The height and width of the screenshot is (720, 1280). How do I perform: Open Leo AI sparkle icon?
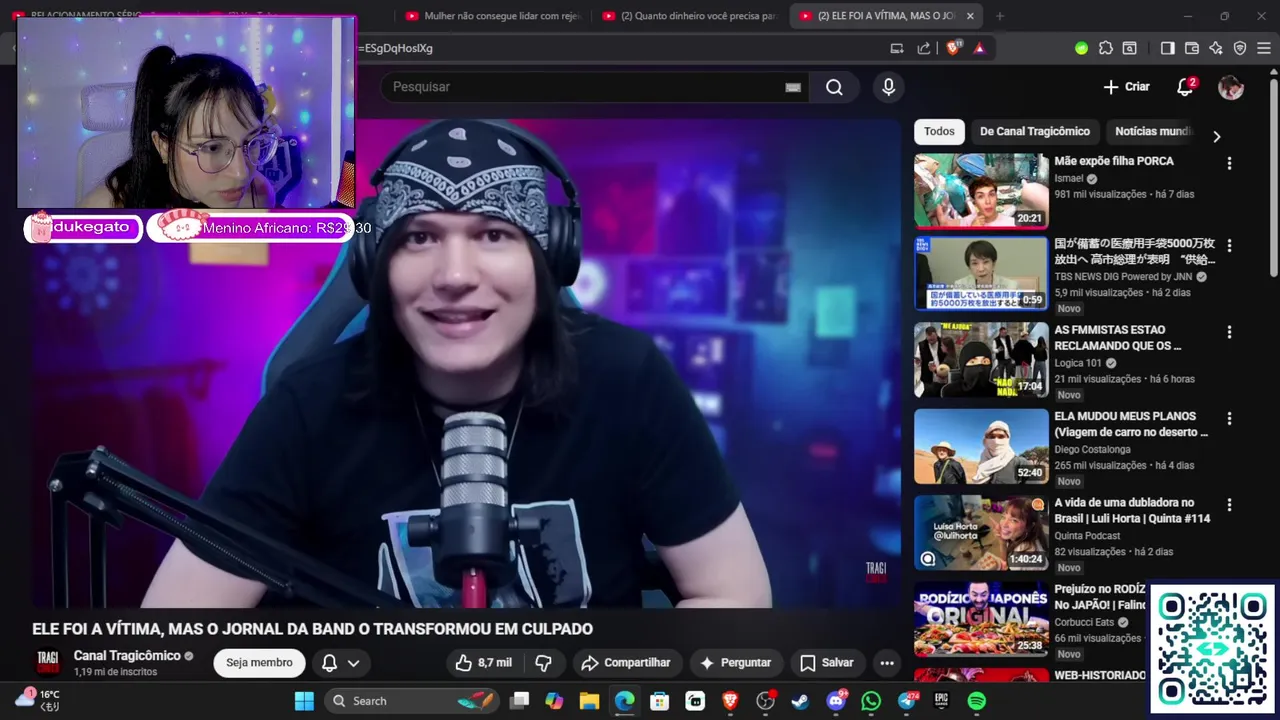[x=1215, y=48]
